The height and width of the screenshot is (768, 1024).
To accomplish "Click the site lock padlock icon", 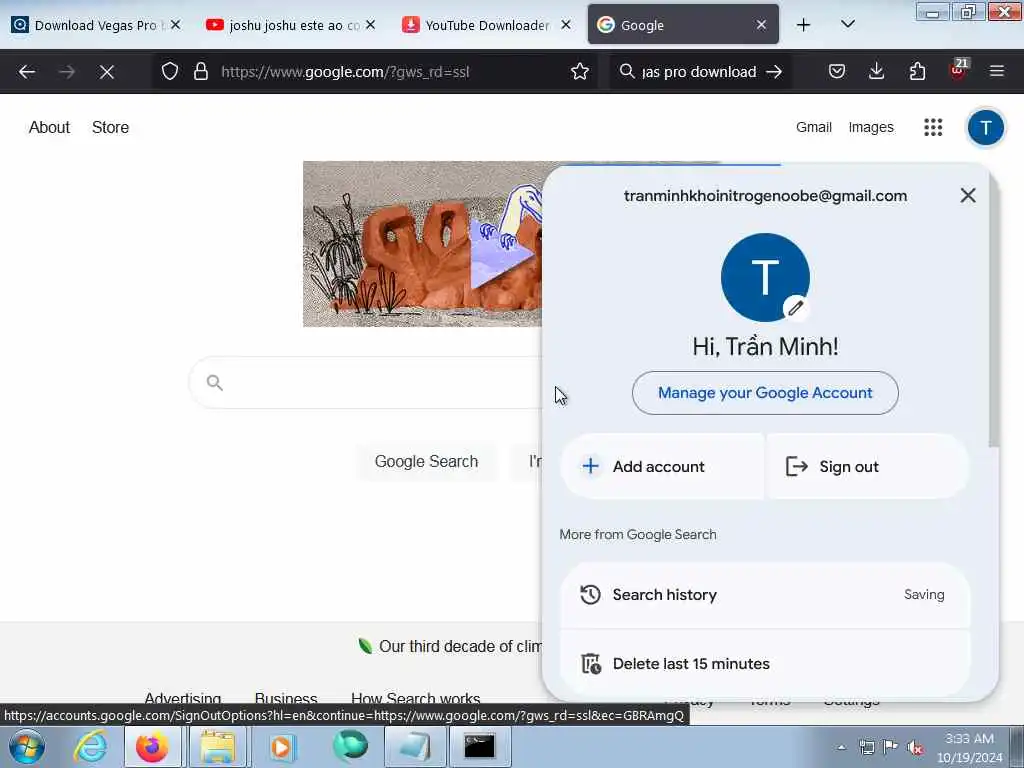I will 201,72.
